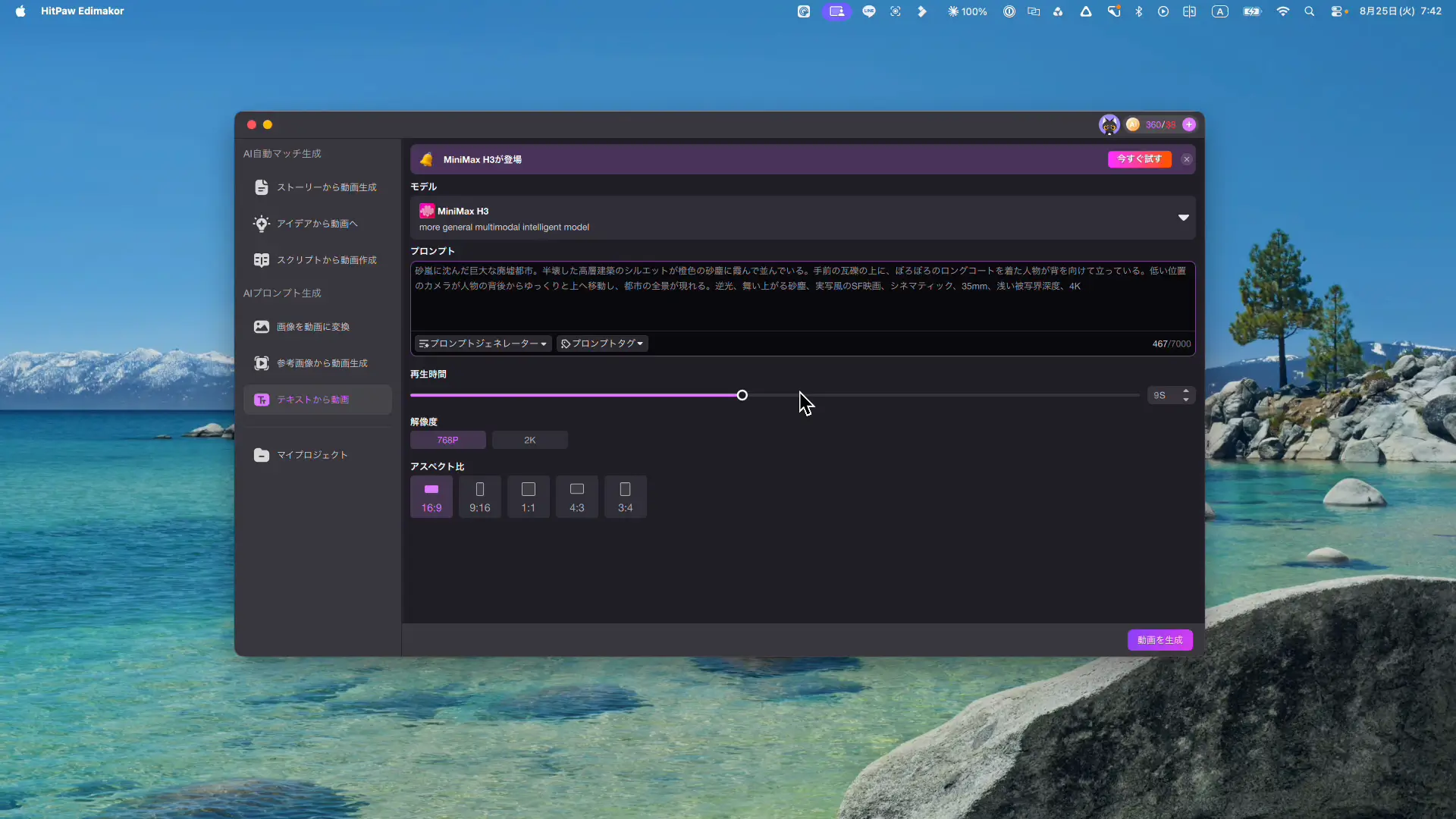Choose the 参考画像から動画生成 icon

(x=262, y=363)
